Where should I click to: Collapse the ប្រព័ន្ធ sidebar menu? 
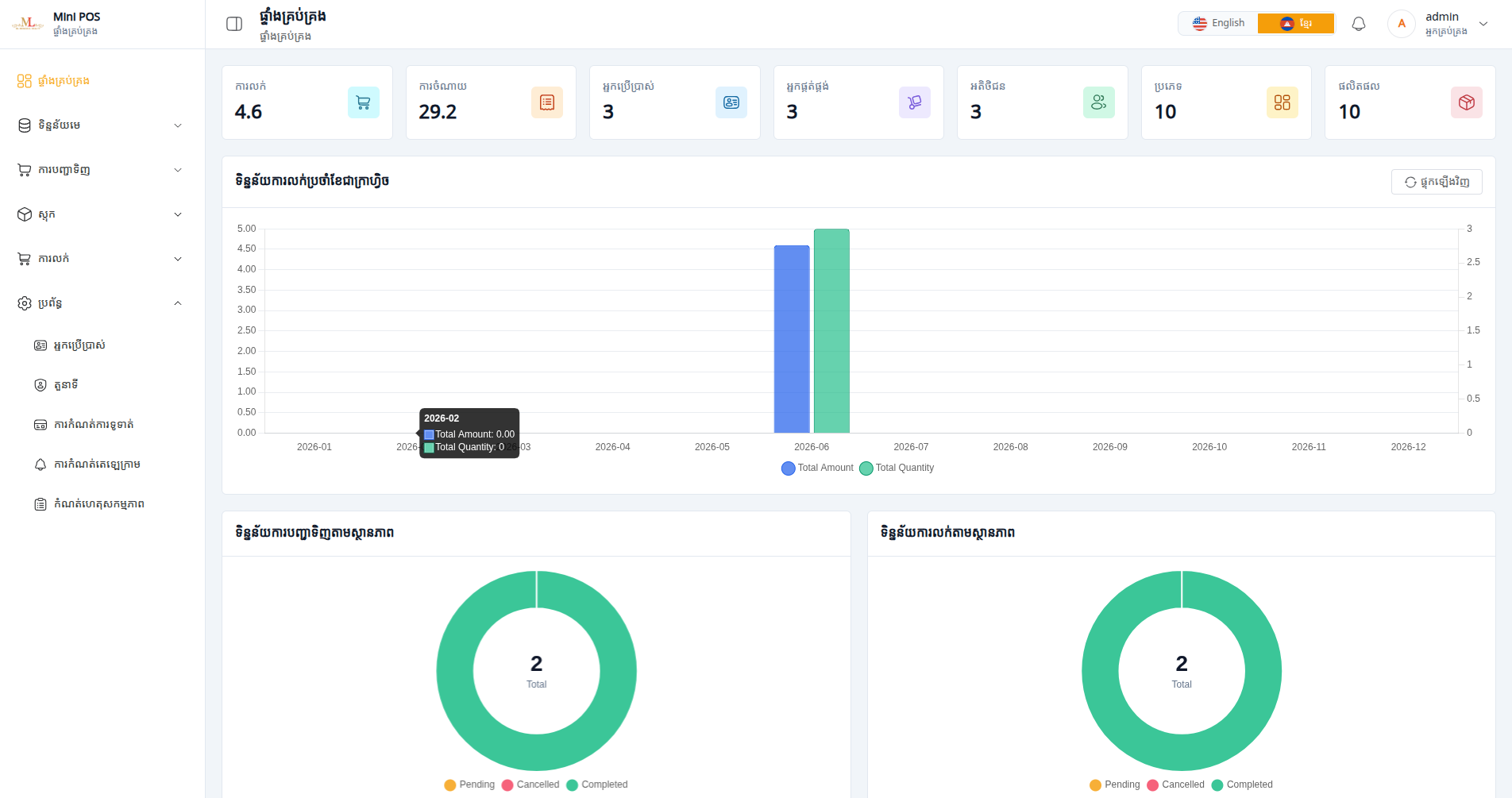(x=102, y=303)
